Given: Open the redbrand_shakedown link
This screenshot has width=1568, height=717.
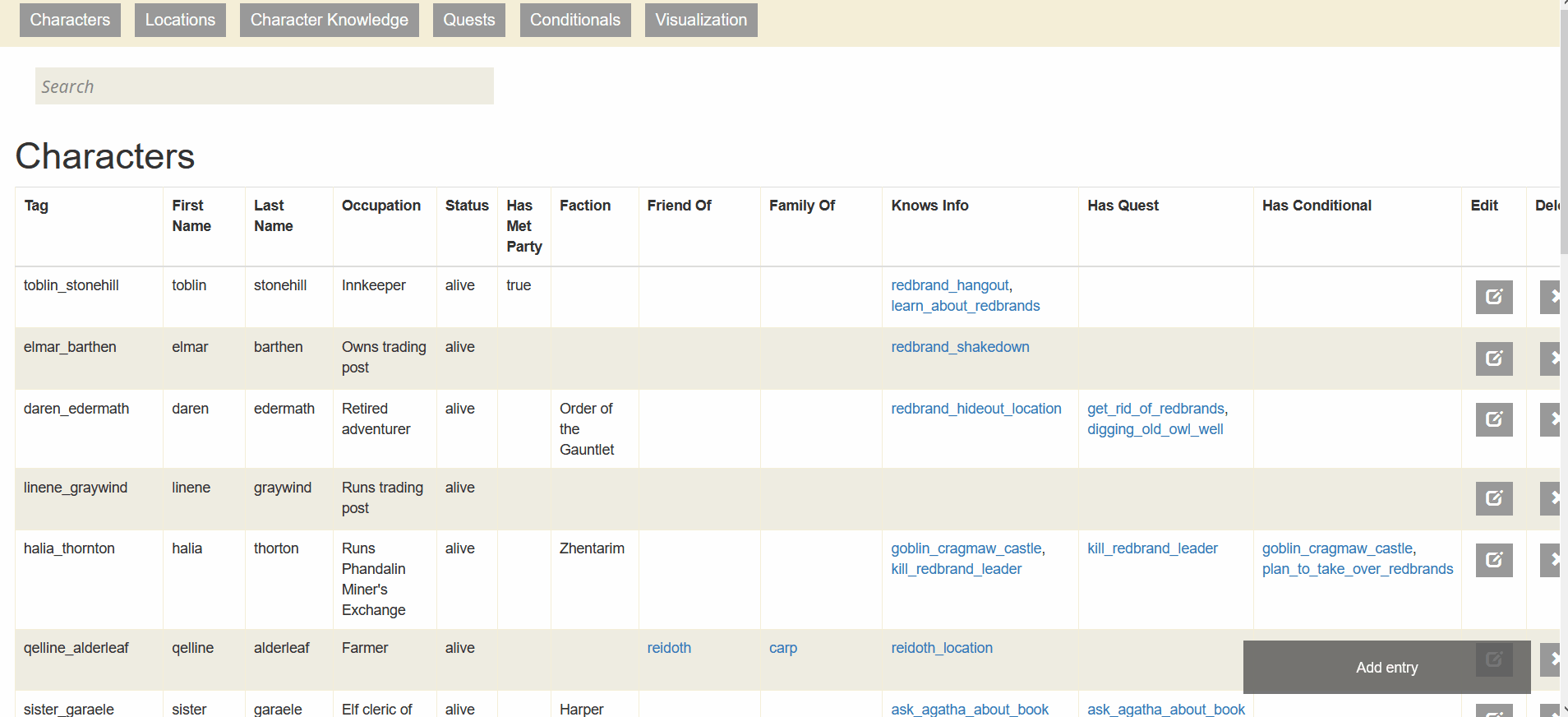Looking at the screenshot, I should pyautogui.click(x=960, y=347).
